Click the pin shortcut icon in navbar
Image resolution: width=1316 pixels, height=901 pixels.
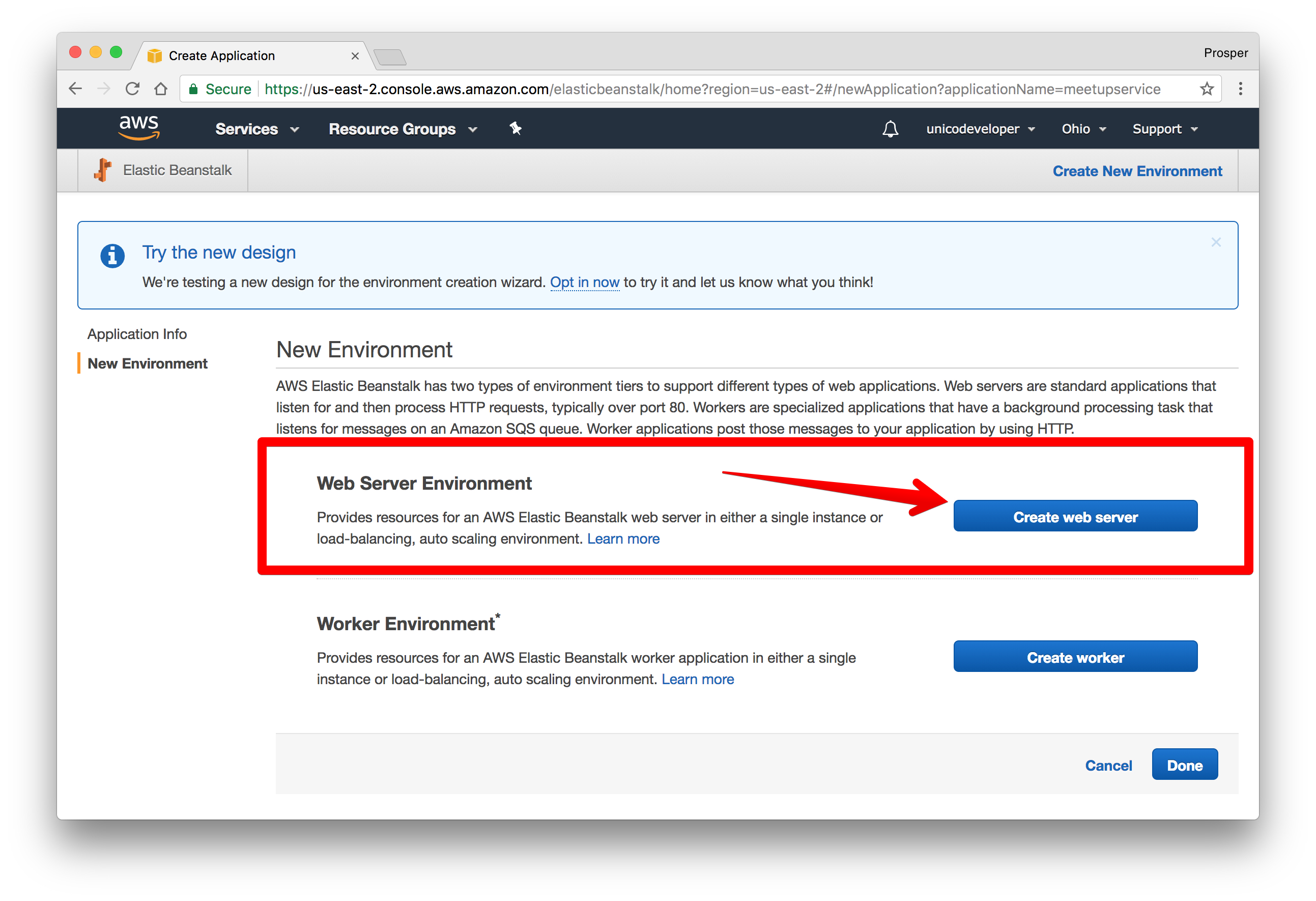514,129
